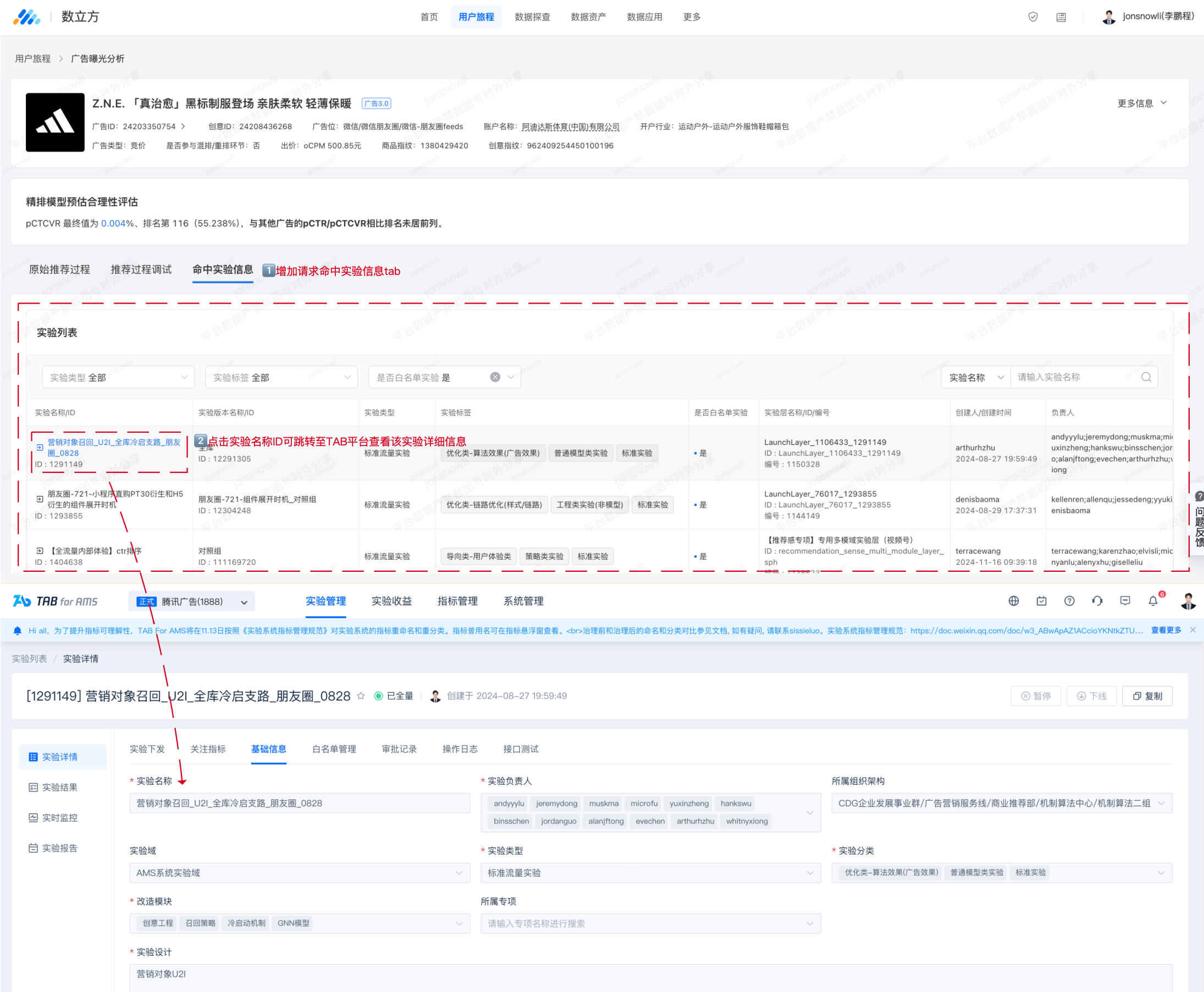Viewport: 1204px width, 992px height.
Task: Click search magnifier in experiment name field
Action: coord(1146,377)
